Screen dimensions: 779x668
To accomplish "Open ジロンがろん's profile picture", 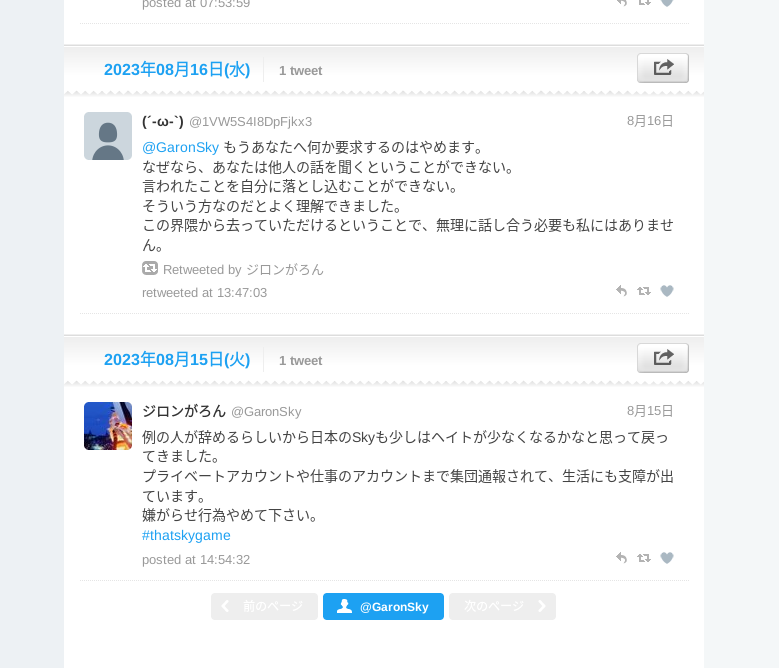I will click(x=108, y=426).
